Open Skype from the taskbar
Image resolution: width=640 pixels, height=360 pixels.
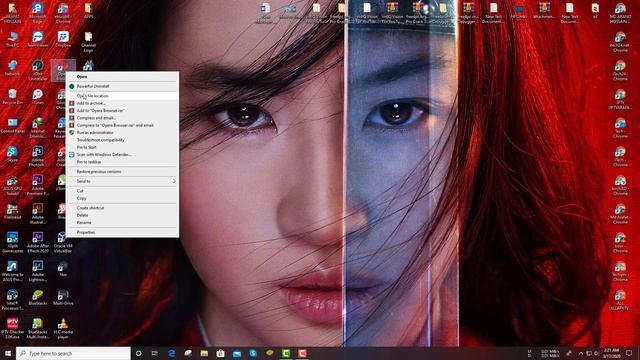pyautogui.click(x=253, y=353)
